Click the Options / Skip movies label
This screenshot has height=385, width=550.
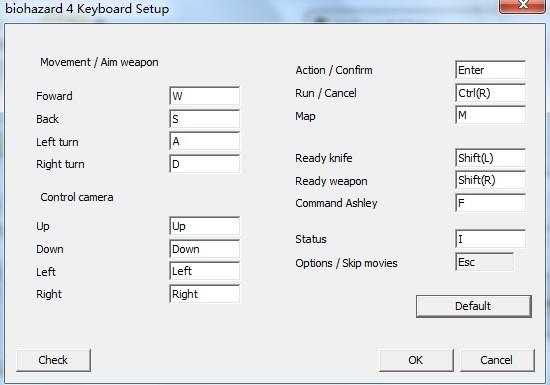click(346, 263)
